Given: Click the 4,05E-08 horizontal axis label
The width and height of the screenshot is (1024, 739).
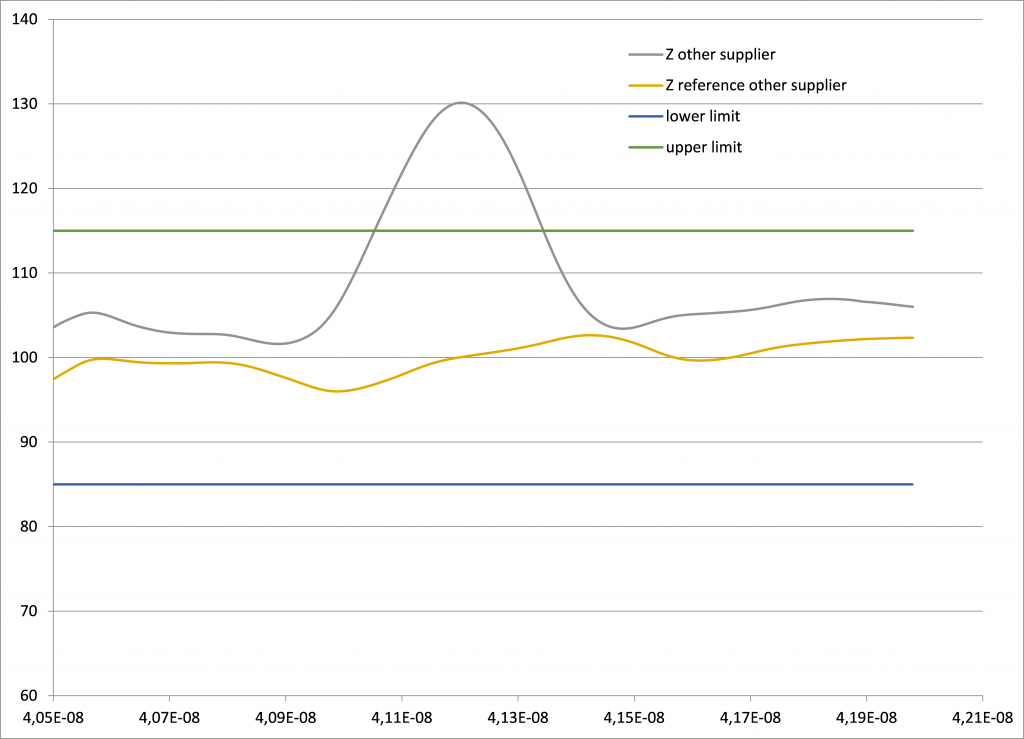Looking at the screenshot, I should 53,717.
